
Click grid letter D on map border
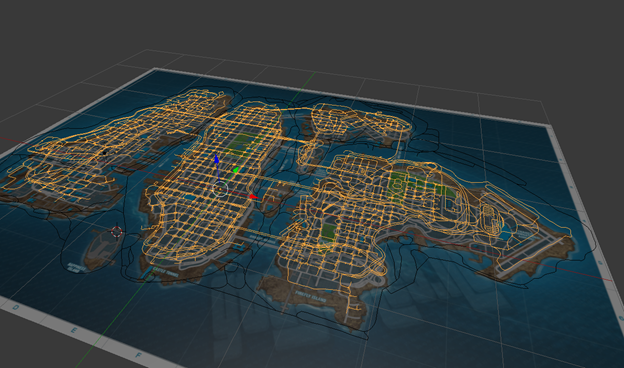click(16, 308)
